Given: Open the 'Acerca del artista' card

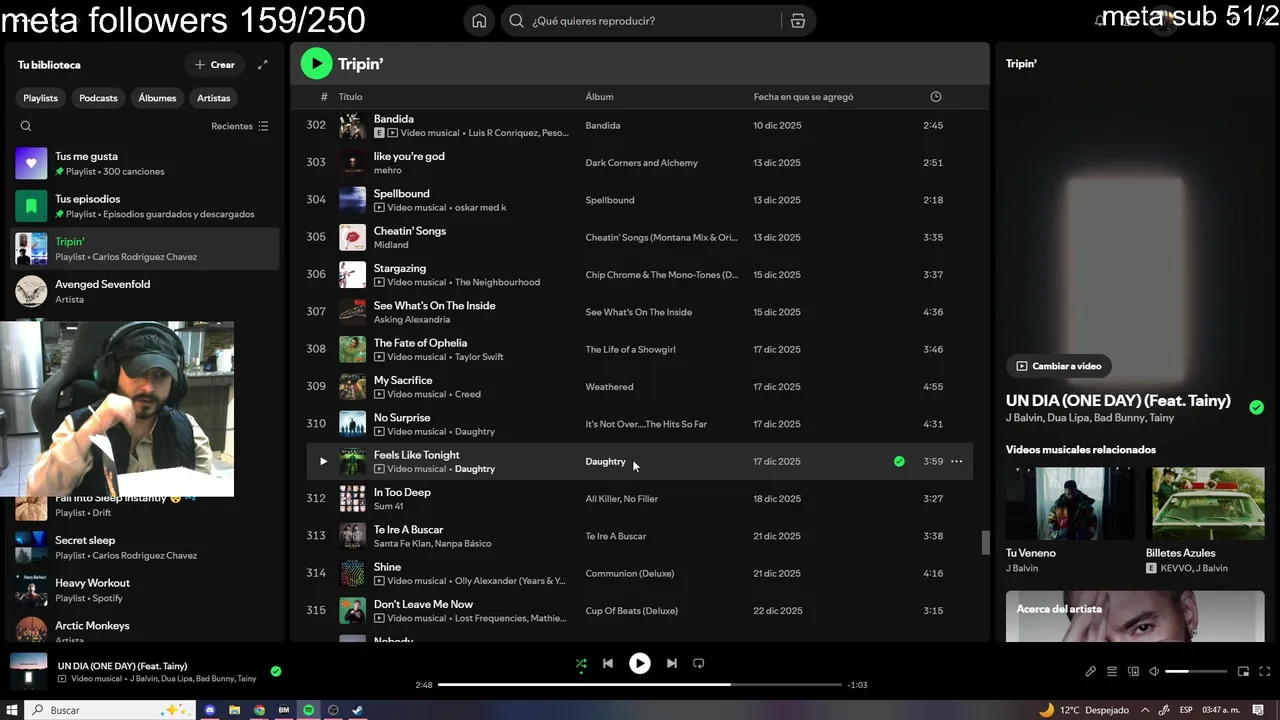Looking at the screenshot, I should (x=1135, y=616).
